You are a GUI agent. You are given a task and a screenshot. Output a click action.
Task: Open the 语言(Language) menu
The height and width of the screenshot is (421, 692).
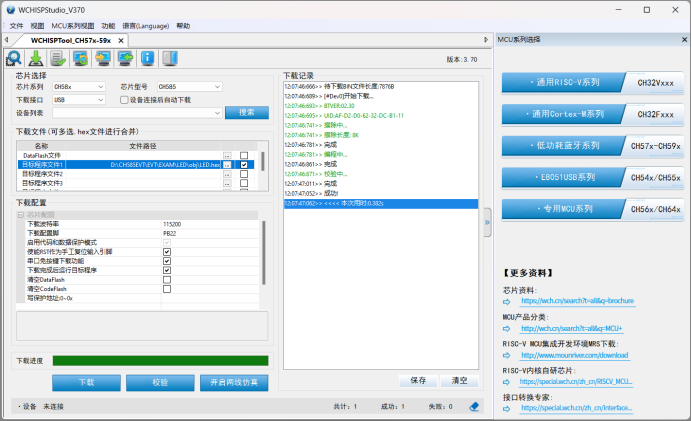146,26
